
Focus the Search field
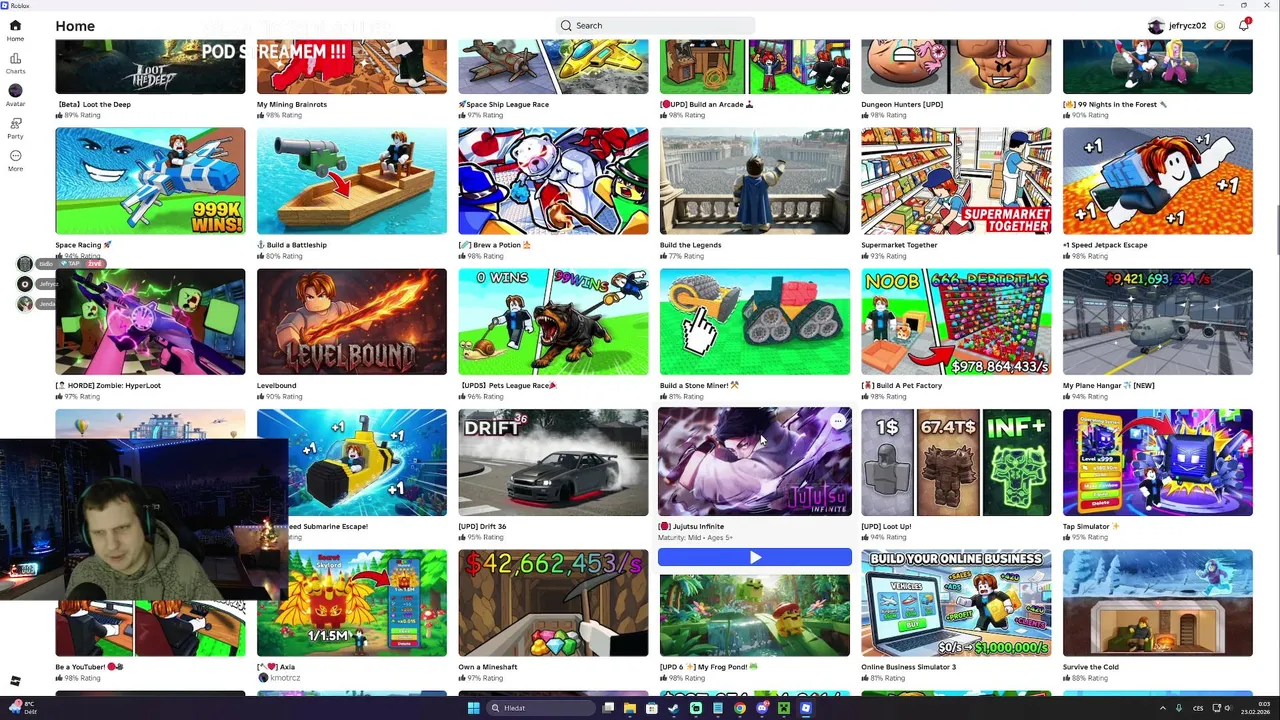pyautogui.click(x=655, y=25)
